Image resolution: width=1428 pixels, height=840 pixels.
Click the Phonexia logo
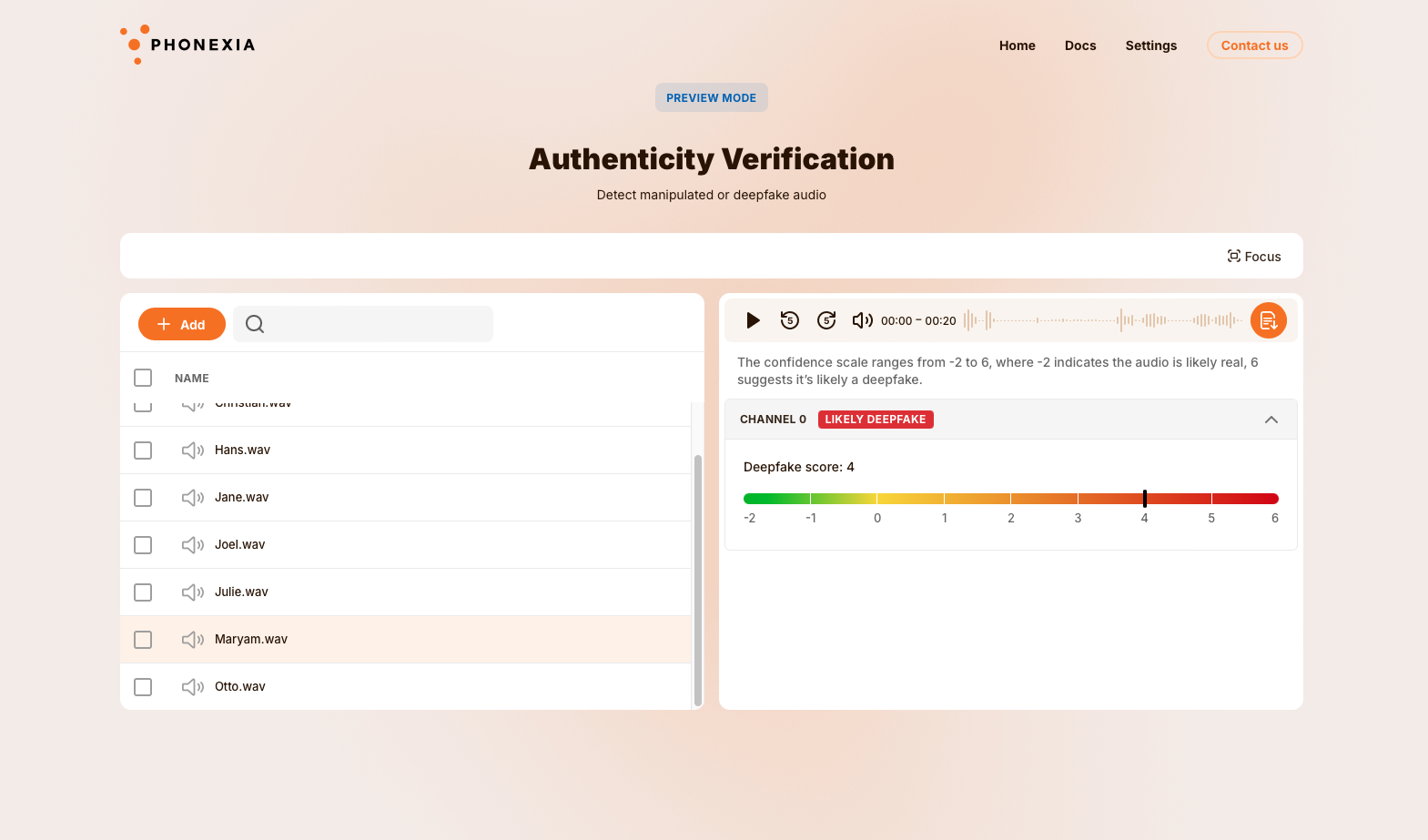pyautogui.click(x=187, y=45)
